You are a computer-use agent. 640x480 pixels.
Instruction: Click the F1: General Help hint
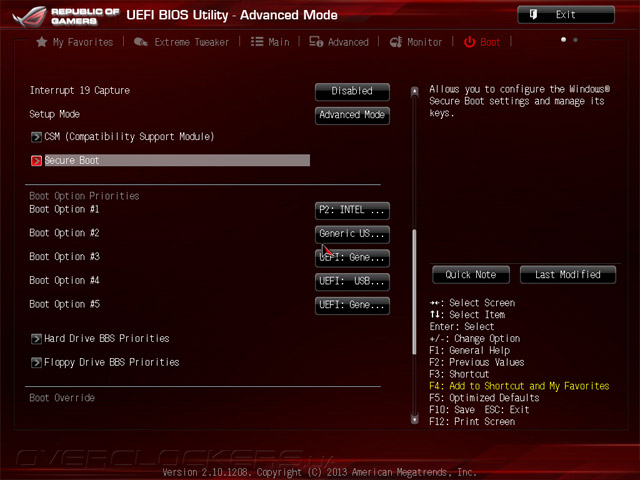(x=469, y=350)
